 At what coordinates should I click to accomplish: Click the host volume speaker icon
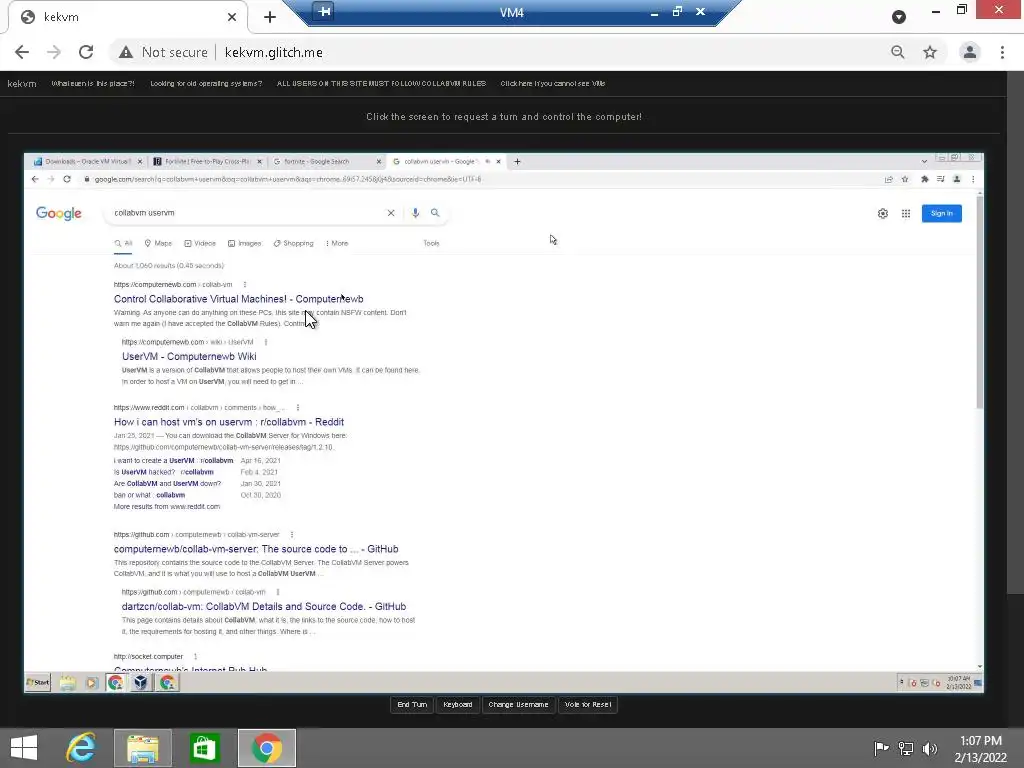[930, 748]
